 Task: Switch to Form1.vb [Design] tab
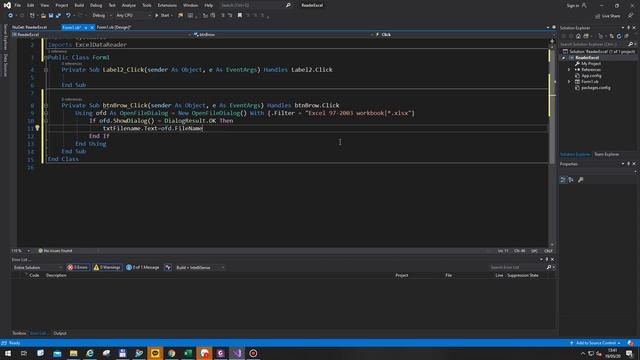click(113, 27)
